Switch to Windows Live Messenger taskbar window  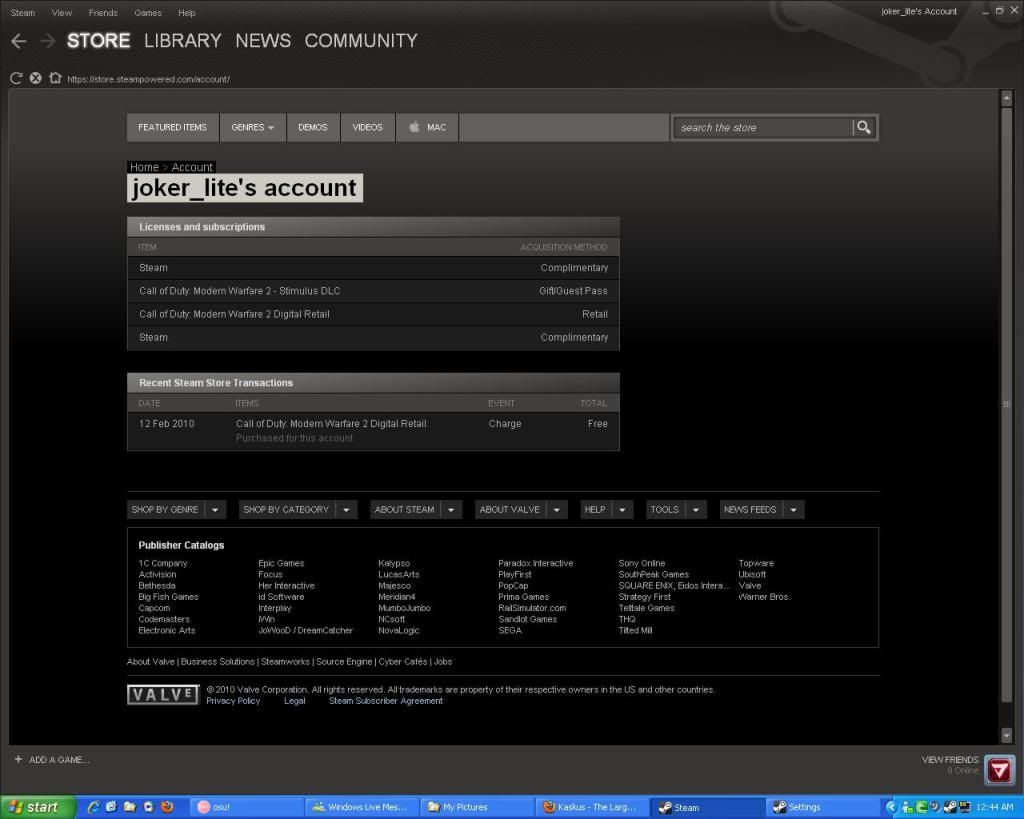[x=362, y=807]
